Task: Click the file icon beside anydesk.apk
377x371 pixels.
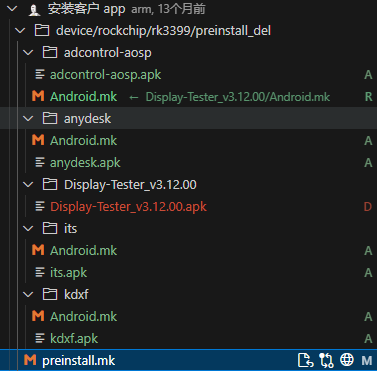Action: click(x=40, y=162)
